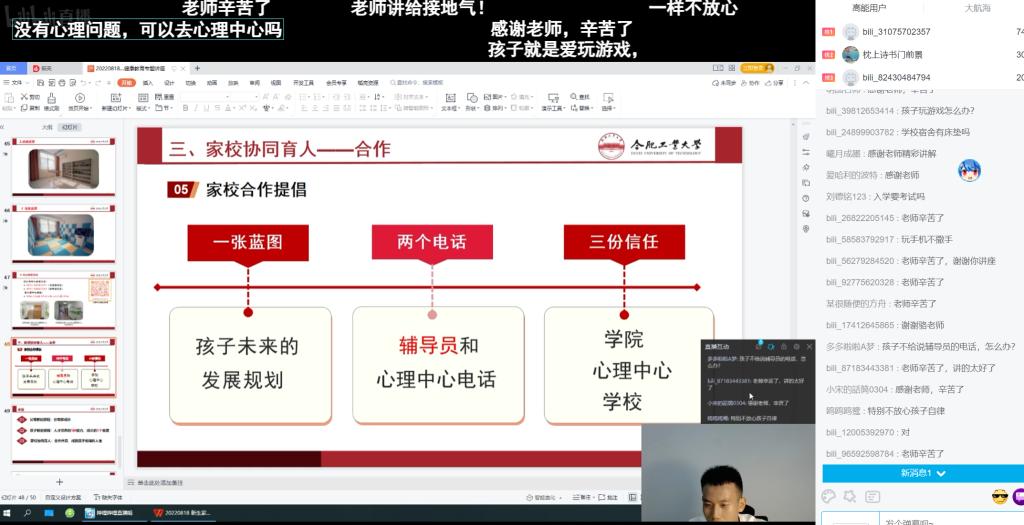Open the sunglasses emoji picker in chat

tap(1000, 496)
